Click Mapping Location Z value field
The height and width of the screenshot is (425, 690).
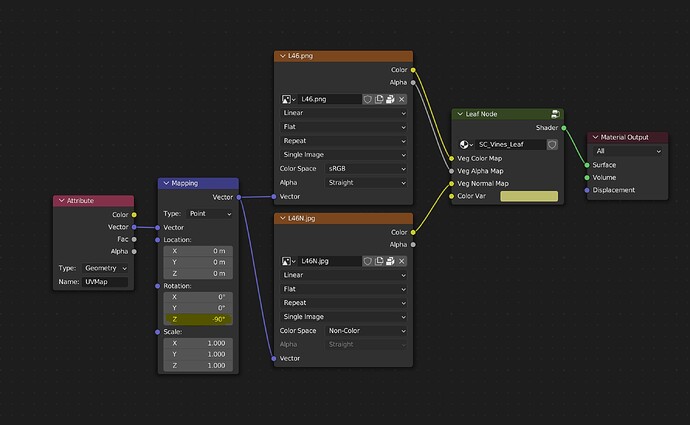(x=198, y=274)
